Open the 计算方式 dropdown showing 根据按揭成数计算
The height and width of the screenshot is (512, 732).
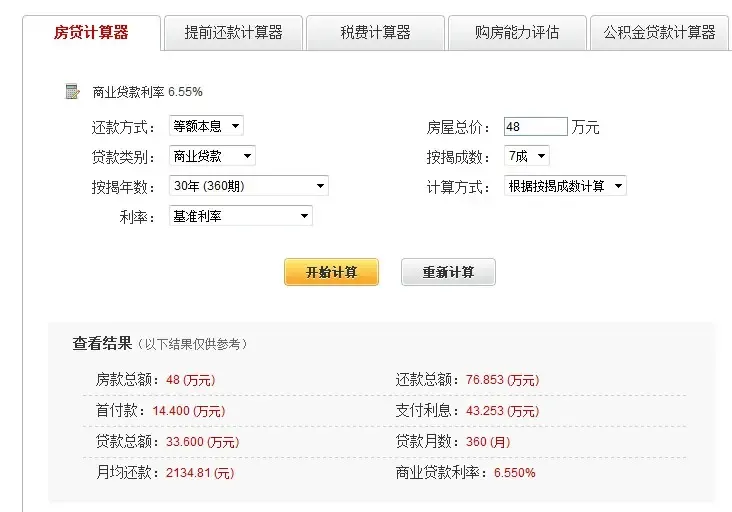pyautogui.click(x=565, y=186)
